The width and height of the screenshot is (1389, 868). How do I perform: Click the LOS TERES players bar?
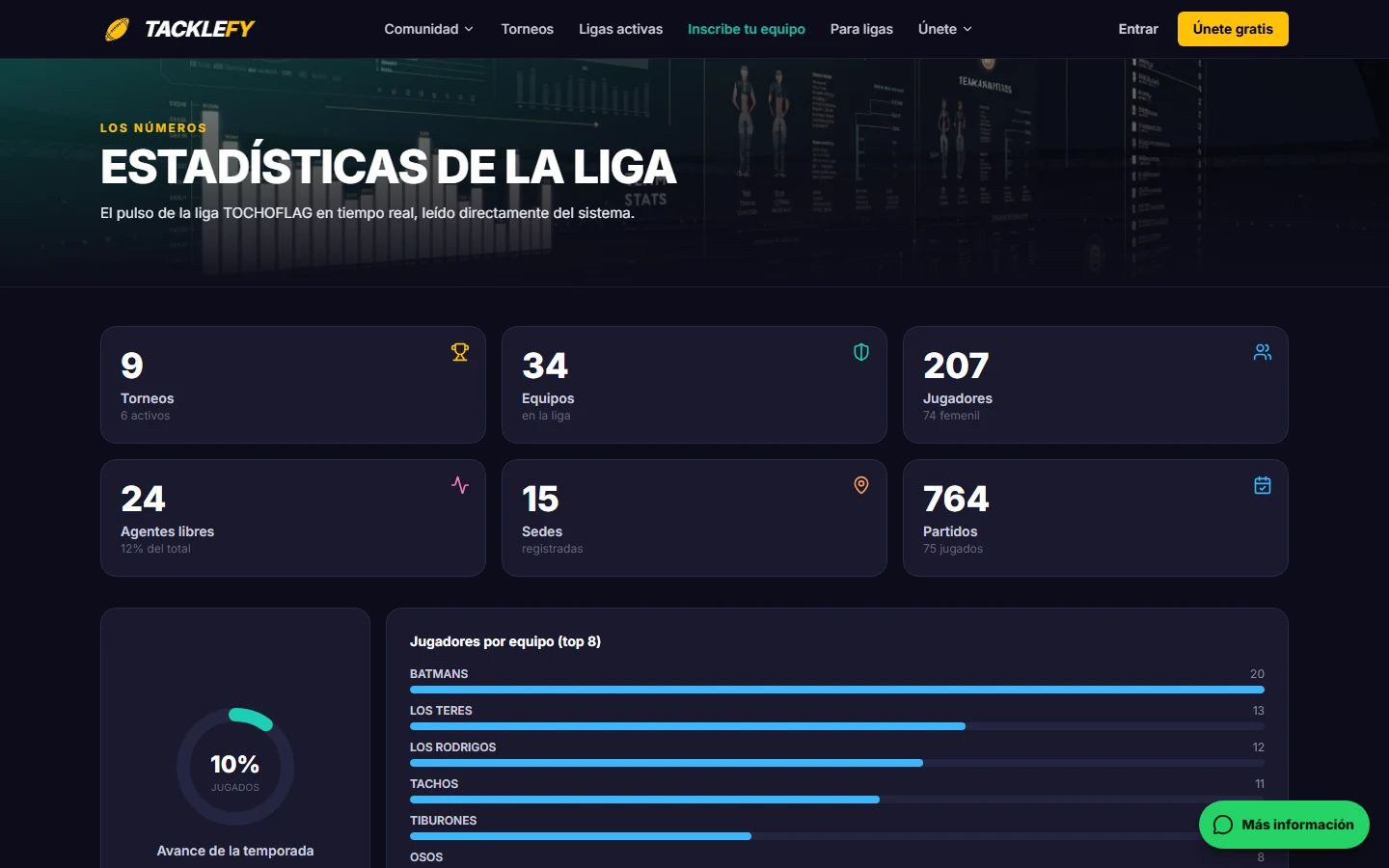pos(837,726)
